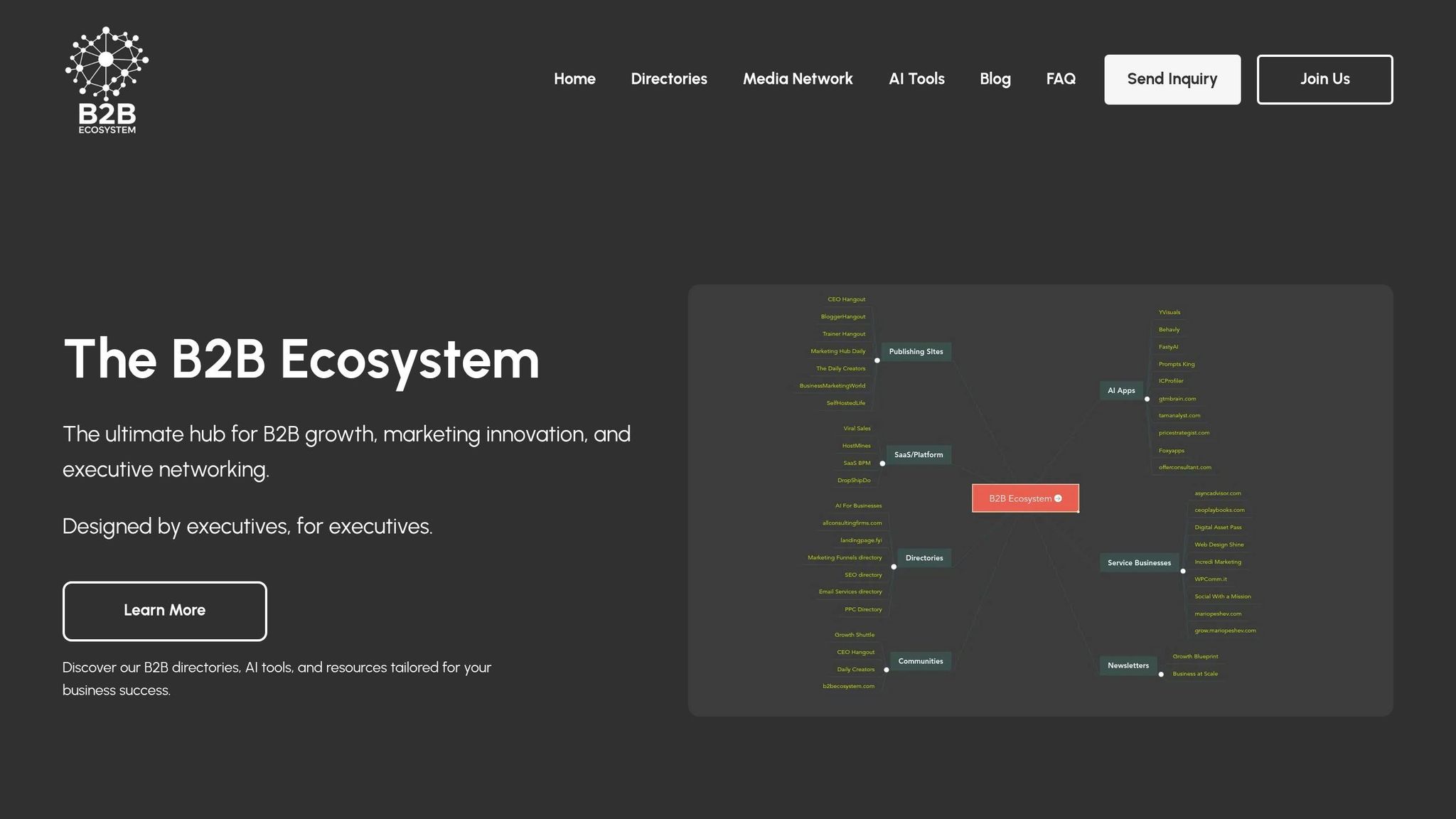
Task: Collapse the AI Apps node via its white dot
Action: click(x=1147, y=399)
